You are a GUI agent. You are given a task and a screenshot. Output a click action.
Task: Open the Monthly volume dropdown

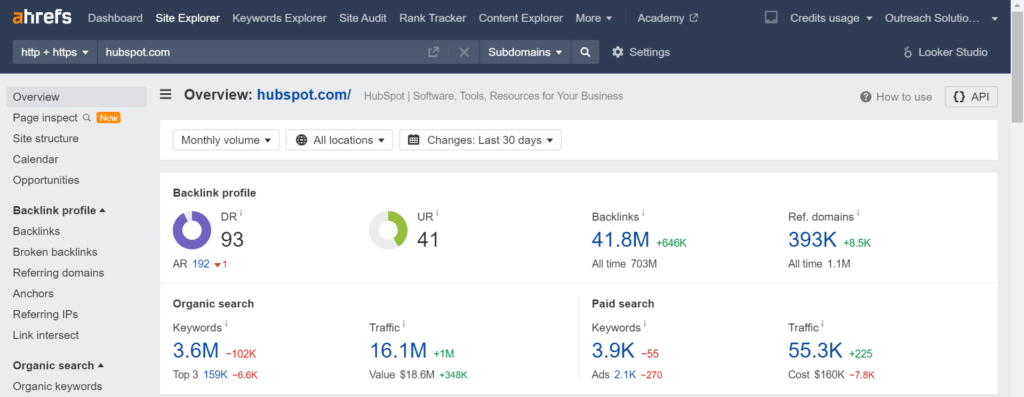coord(226,140)
